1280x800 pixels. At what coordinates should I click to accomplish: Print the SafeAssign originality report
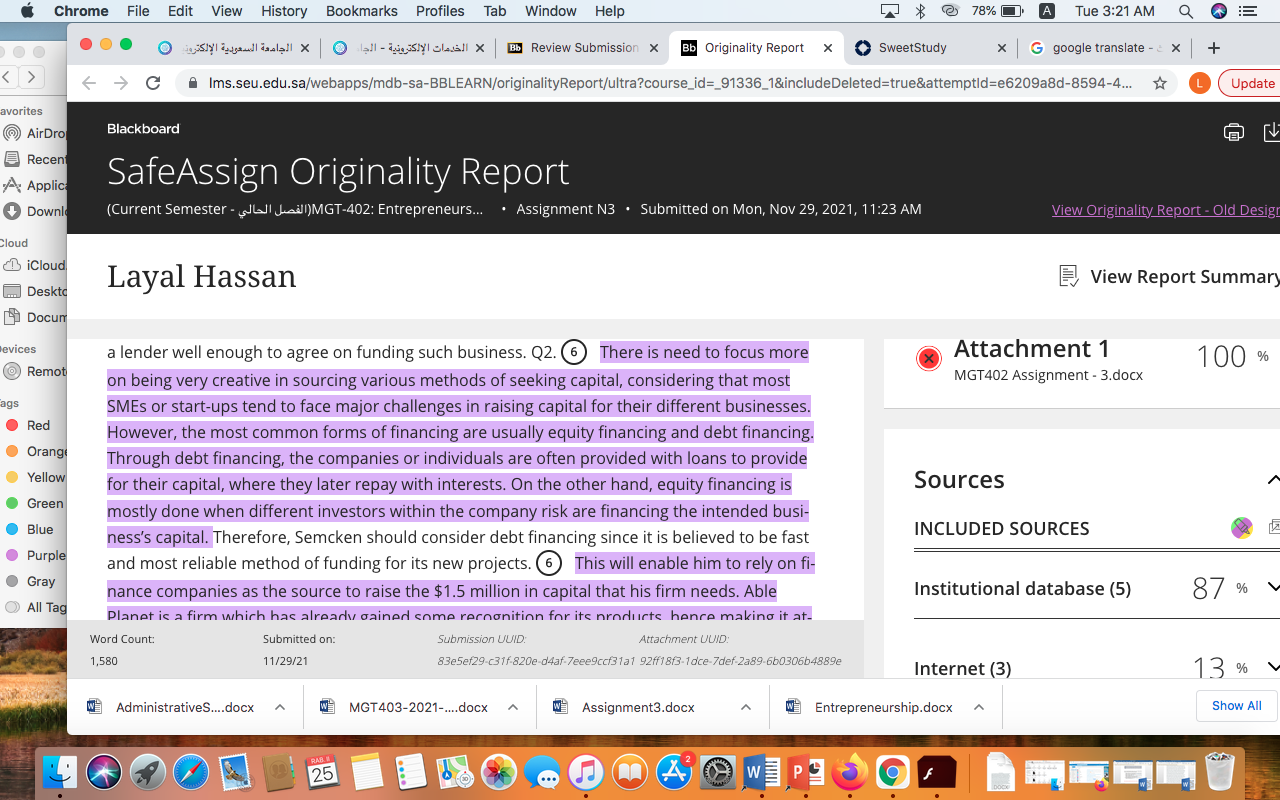(1234, 132)
